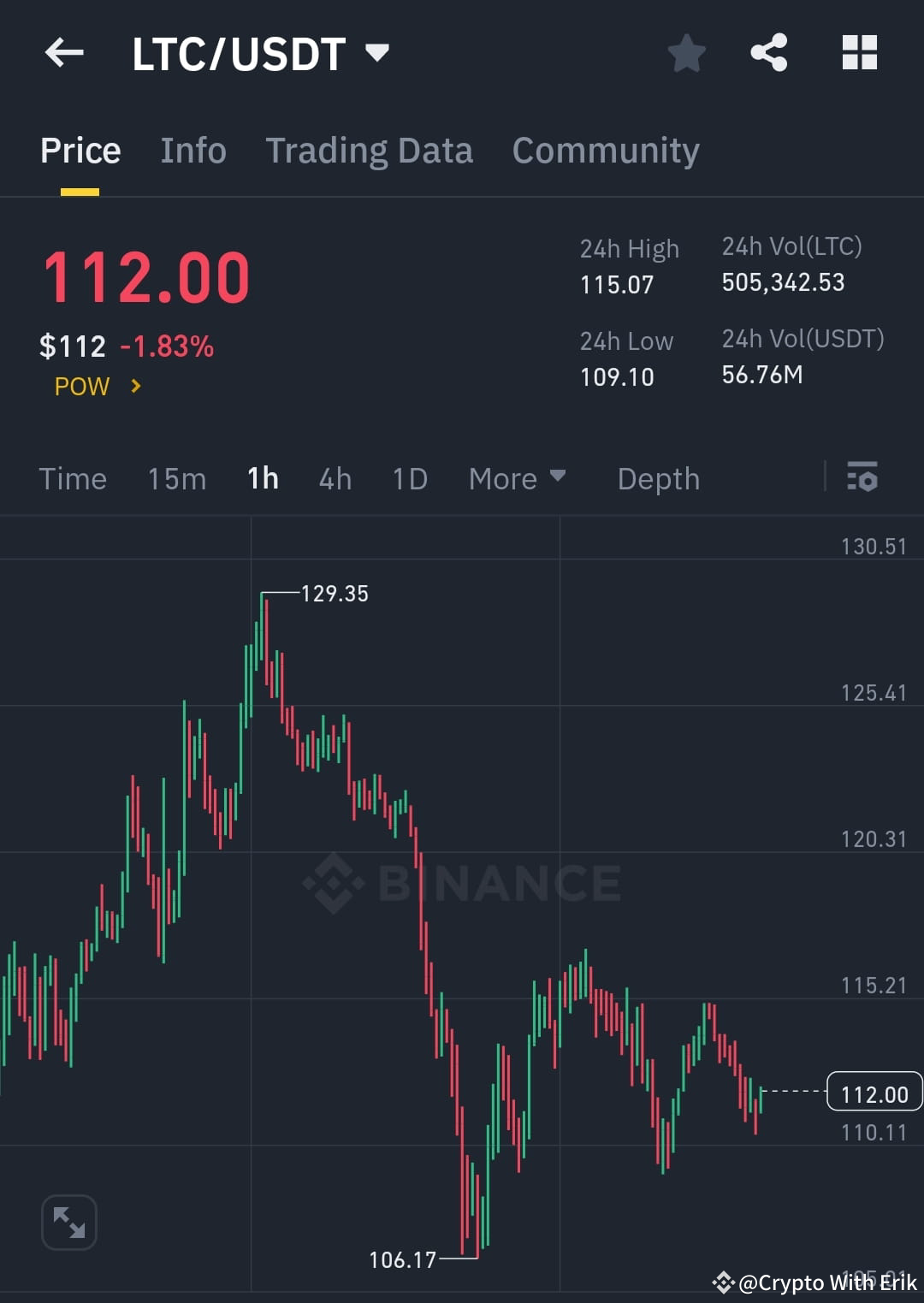Screen dimensions: 924x1303
Task: Click the back arrow to exit chart
Action: click(x=64, y=53)
